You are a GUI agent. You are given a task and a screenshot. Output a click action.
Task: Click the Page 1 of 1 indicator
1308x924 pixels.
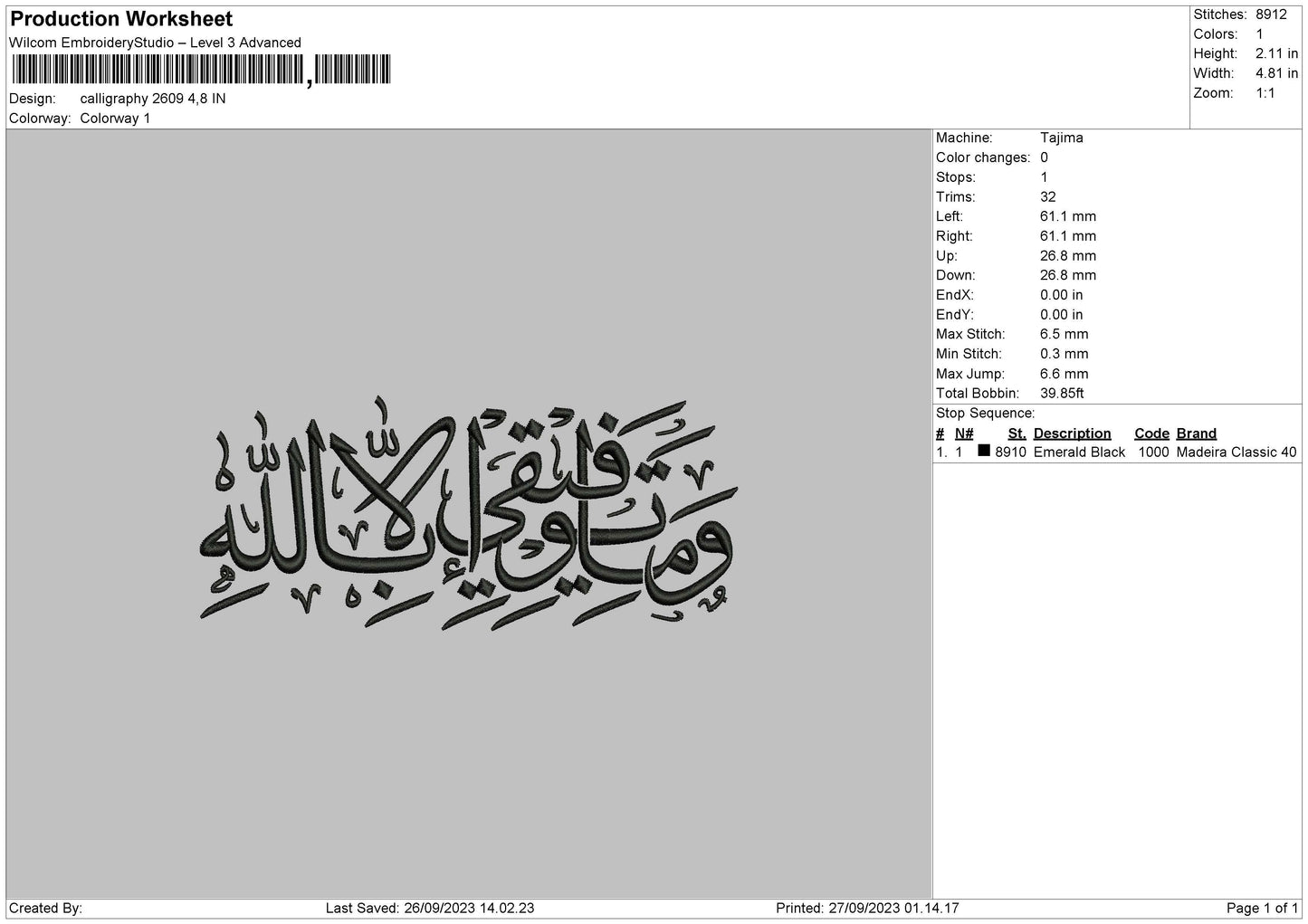1262,908
